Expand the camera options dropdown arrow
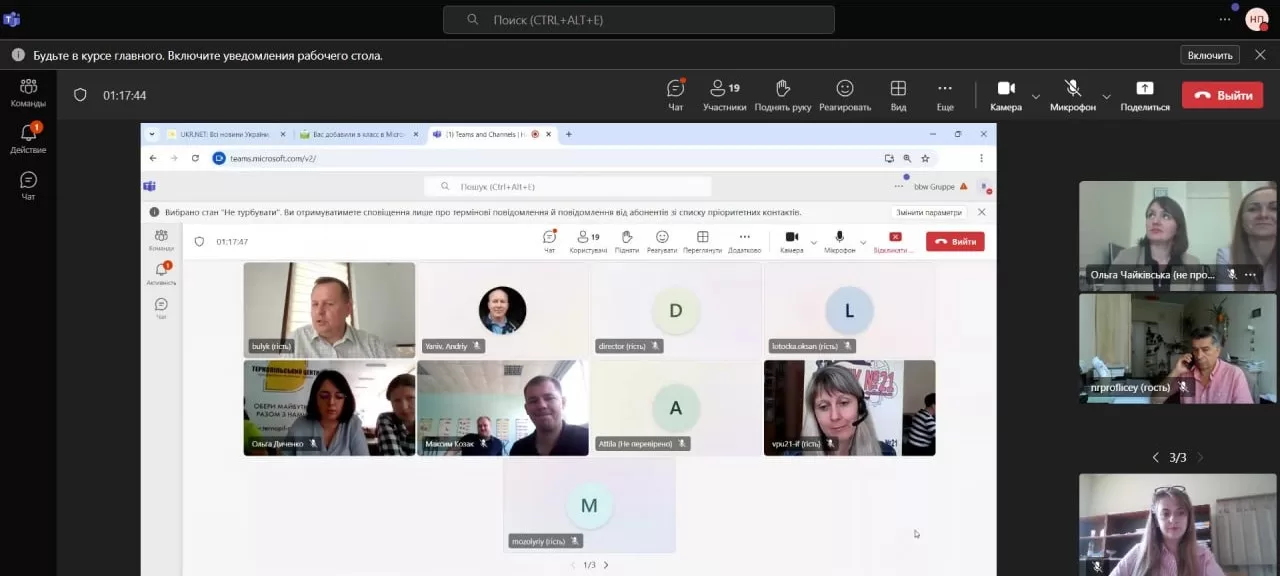This screenshot has width=1280, height=576. [1036, 97]
